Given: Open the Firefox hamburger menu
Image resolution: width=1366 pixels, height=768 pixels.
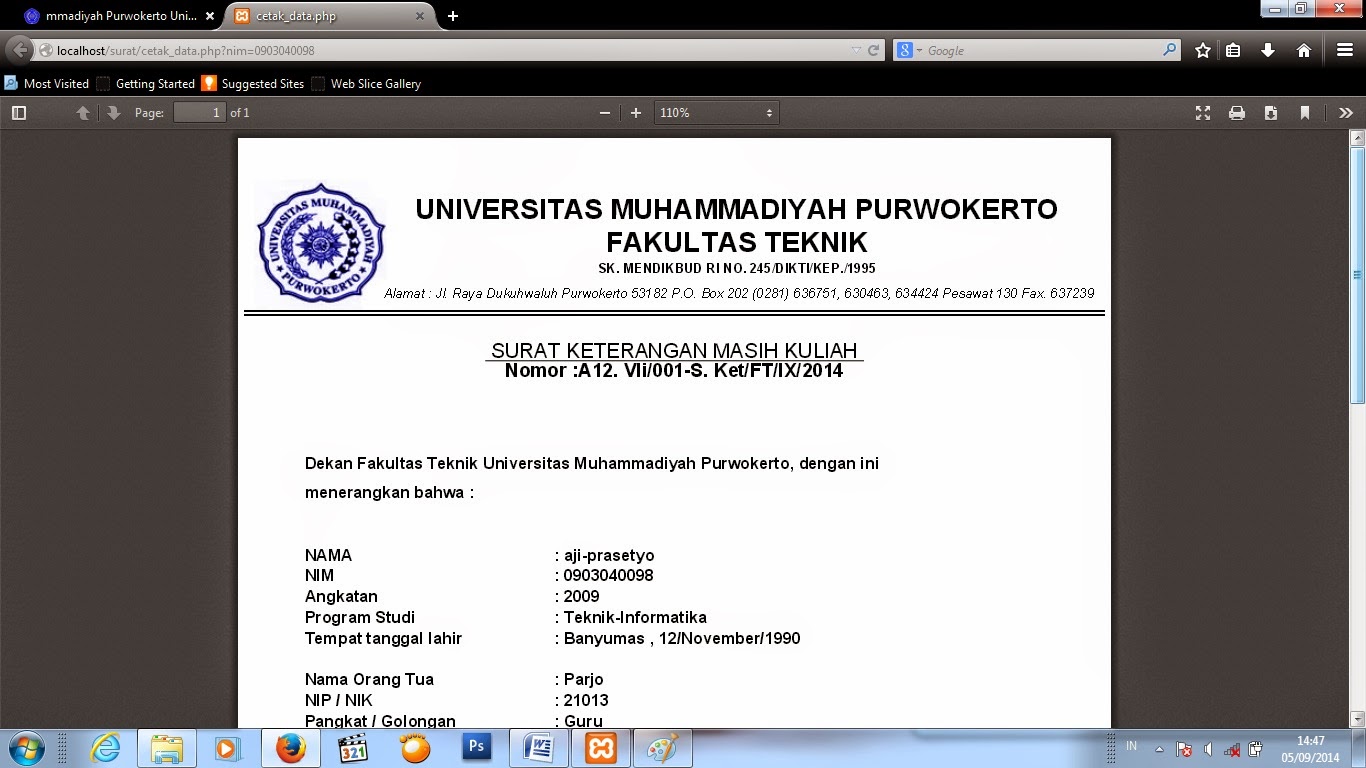Looking at the screenshot, I should coord(1345,50).
